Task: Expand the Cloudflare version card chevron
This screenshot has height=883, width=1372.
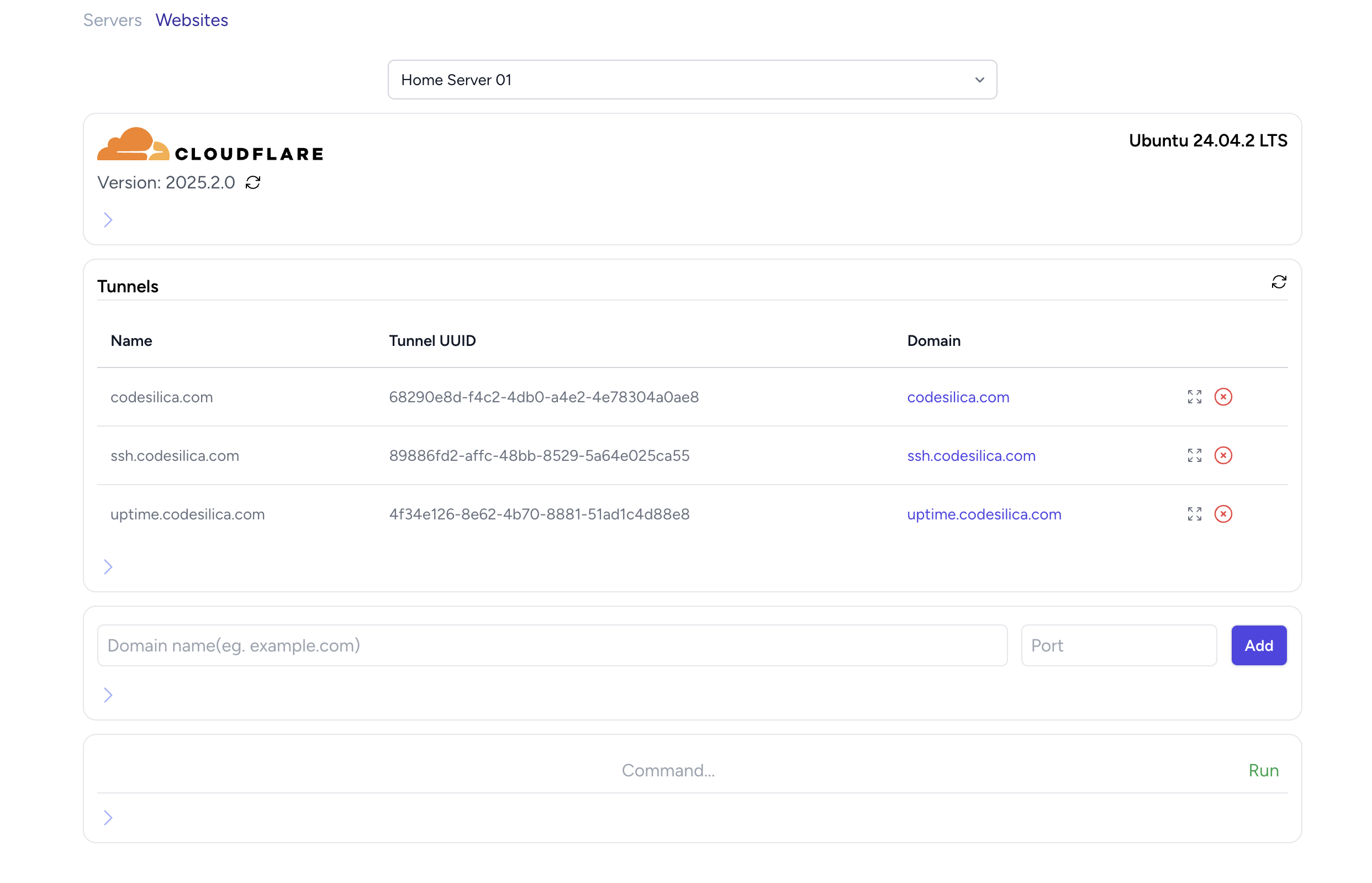Action: coord(108,219)
